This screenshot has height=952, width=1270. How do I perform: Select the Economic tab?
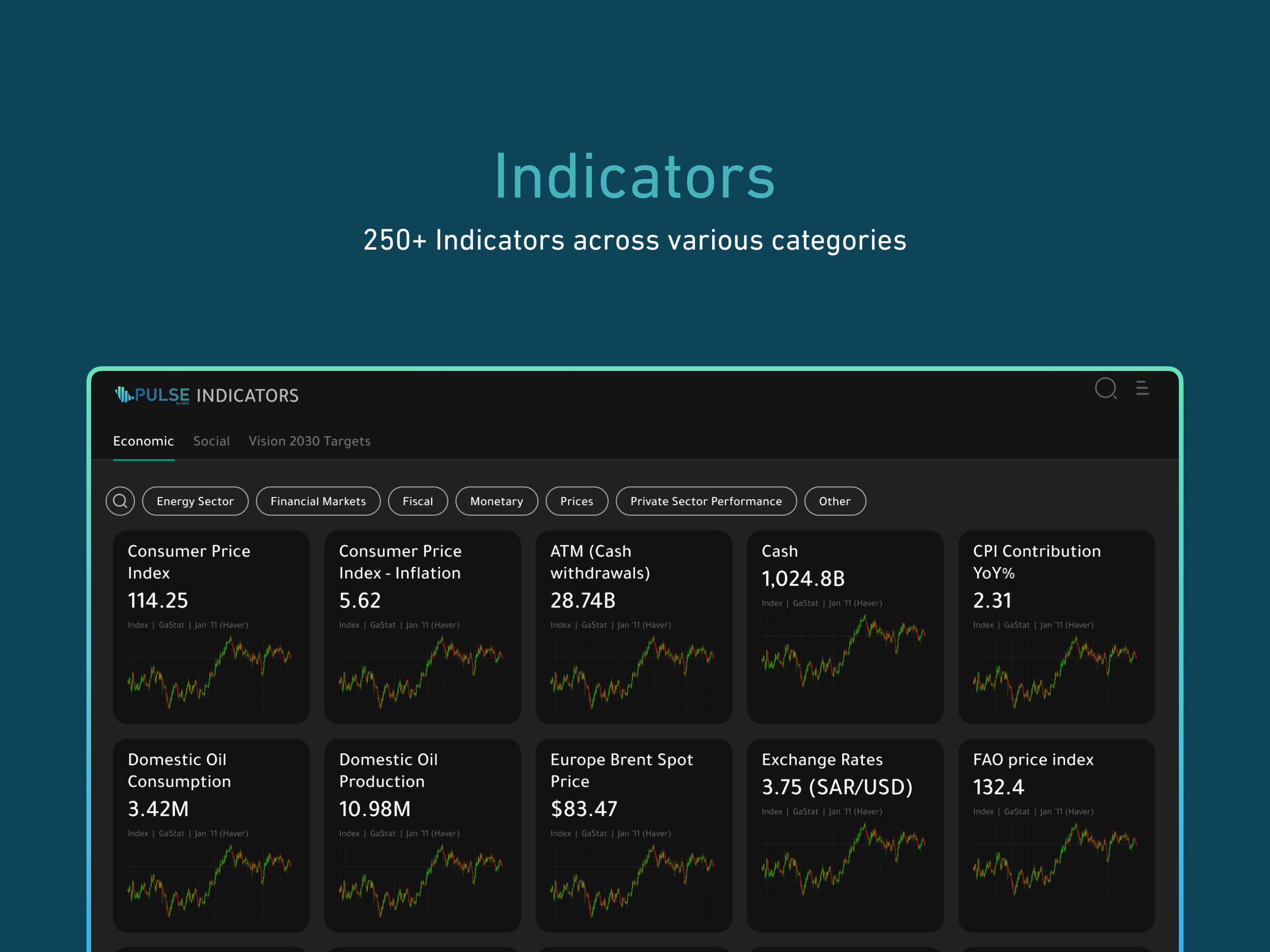(144, 441)
